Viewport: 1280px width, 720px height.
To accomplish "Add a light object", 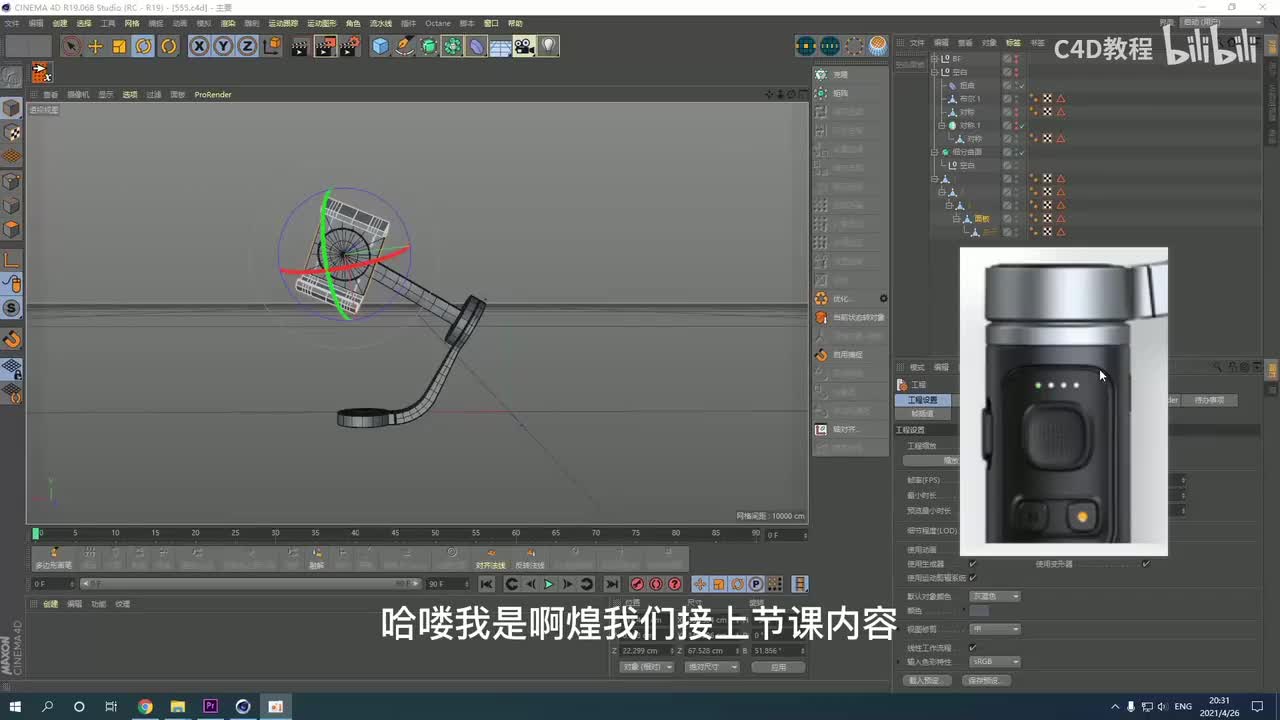I will click(548, 46).
